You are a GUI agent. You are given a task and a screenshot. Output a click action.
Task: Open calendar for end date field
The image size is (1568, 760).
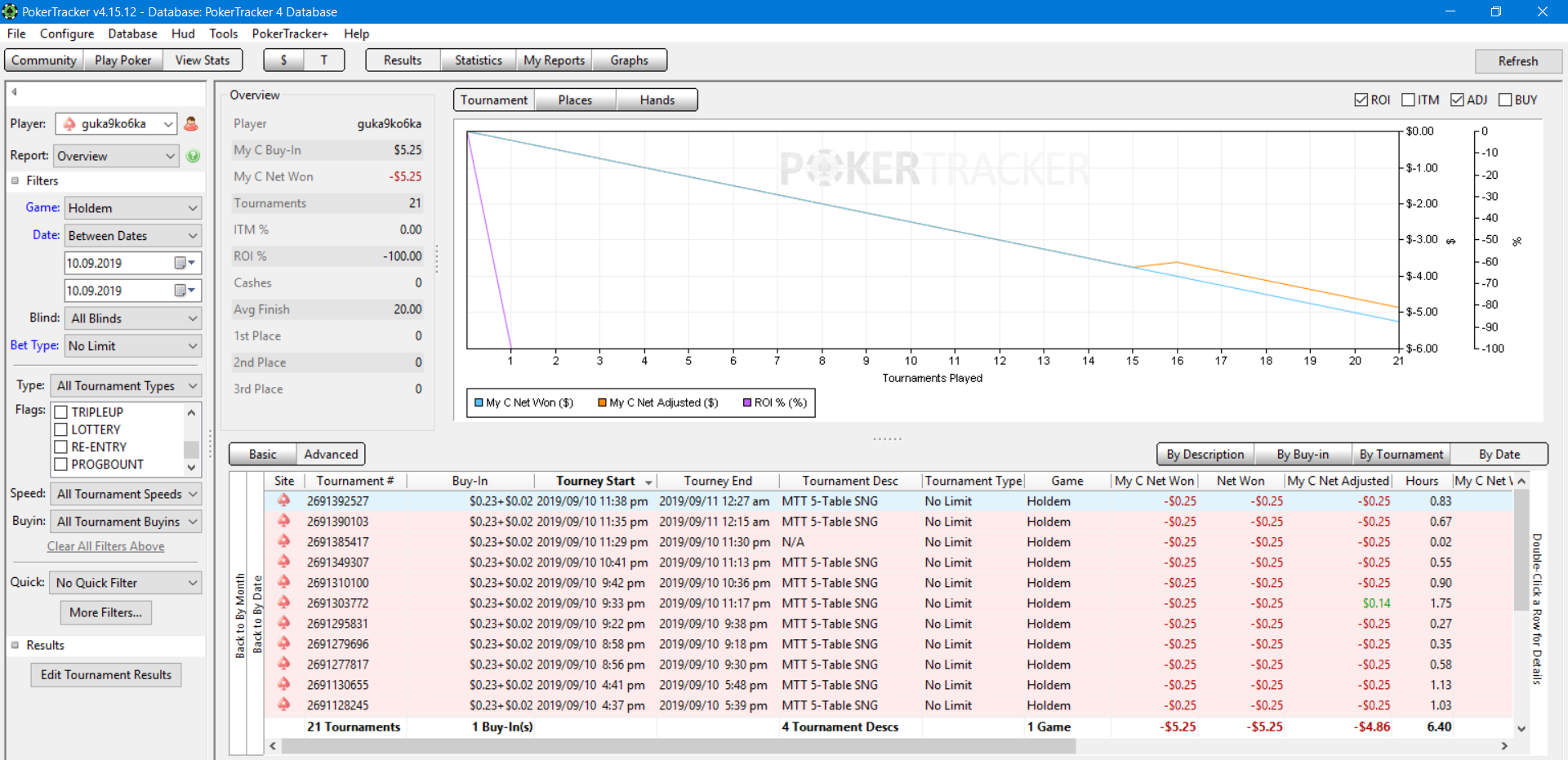coord(185,291)
